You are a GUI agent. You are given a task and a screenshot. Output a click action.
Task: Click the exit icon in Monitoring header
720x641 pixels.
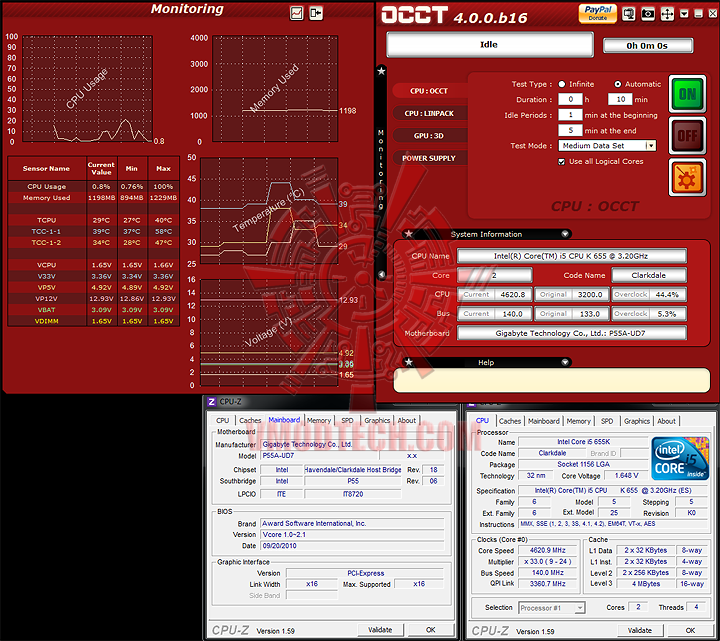point(316,13)
